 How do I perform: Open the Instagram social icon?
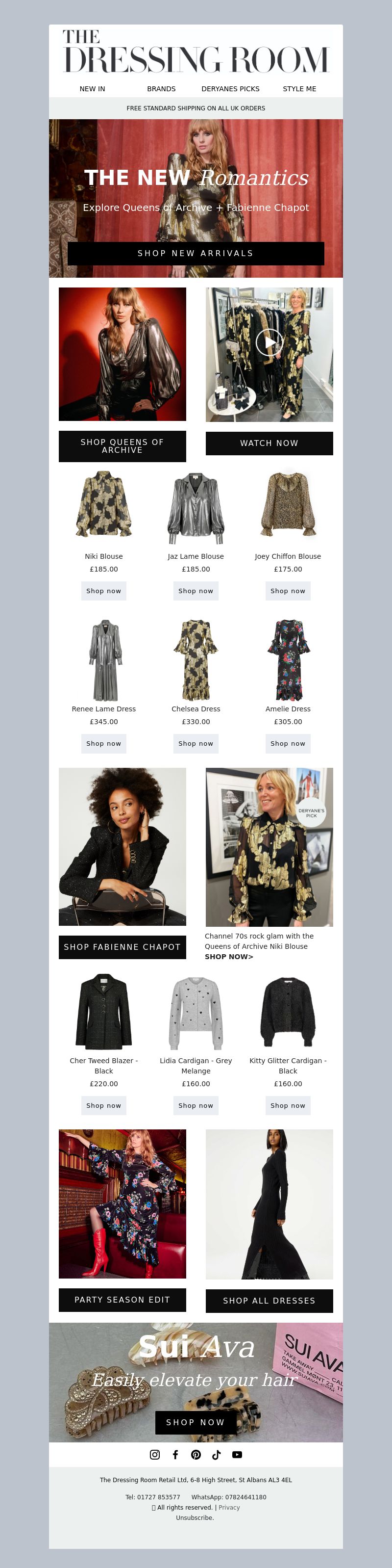[155, 1454]
